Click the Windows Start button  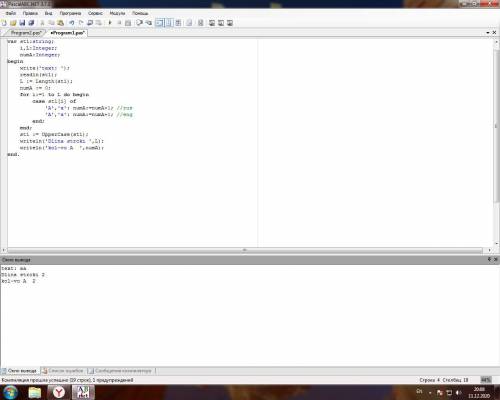tap(11, 392)
